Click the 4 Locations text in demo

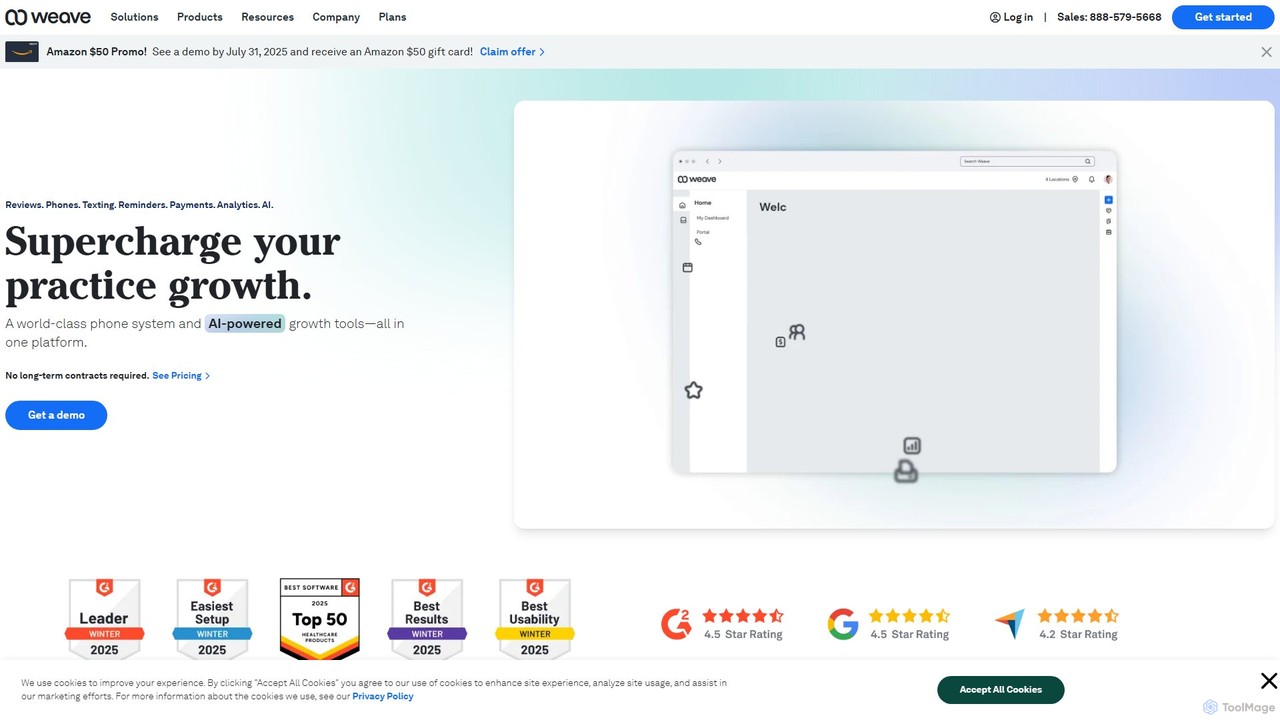click(1057, 180)
